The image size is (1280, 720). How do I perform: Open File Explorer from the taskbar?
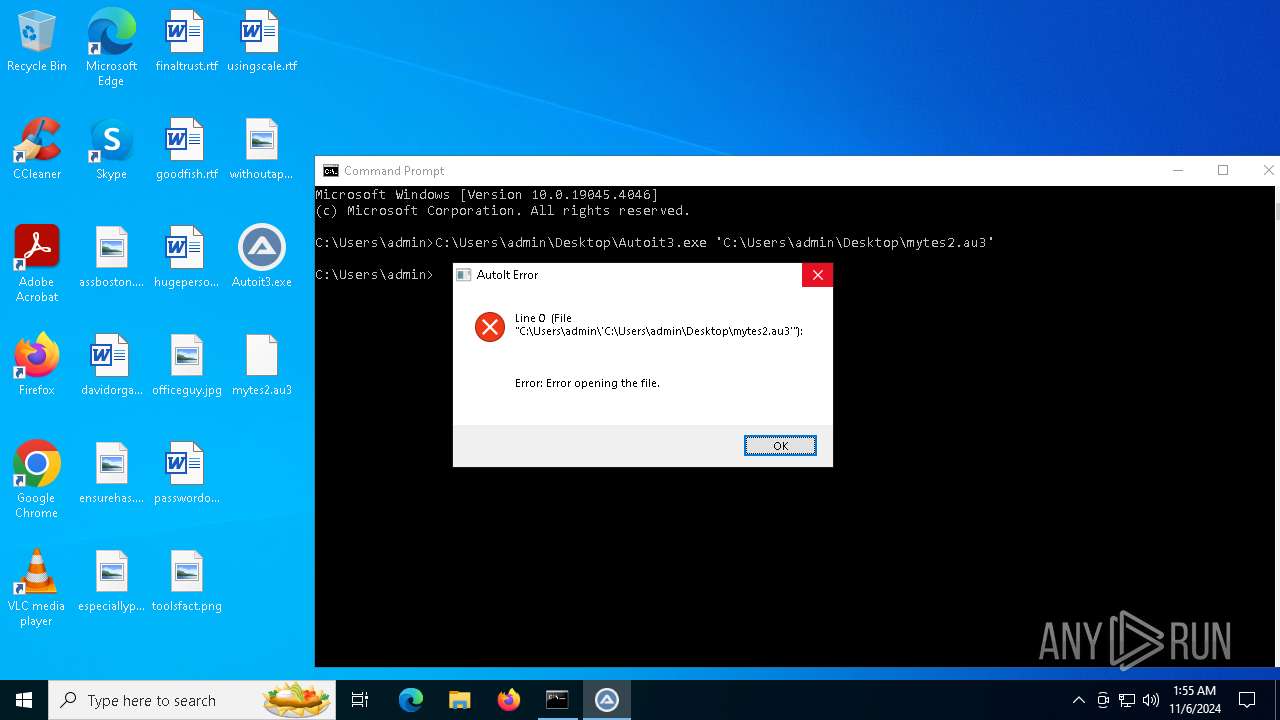(459, 700)
